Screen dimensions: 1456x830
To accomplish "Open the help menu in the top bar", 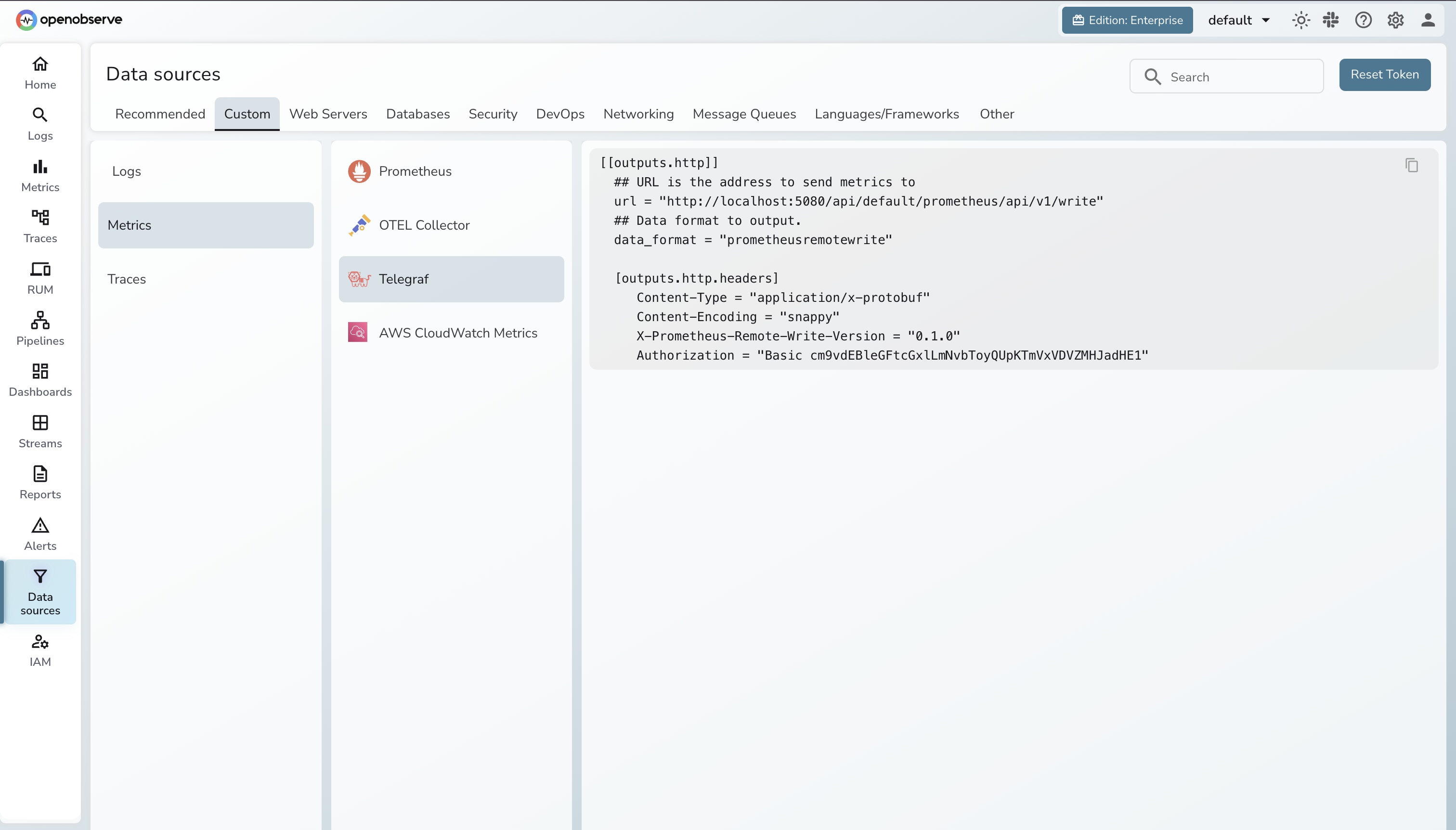I will [1363, 20].
